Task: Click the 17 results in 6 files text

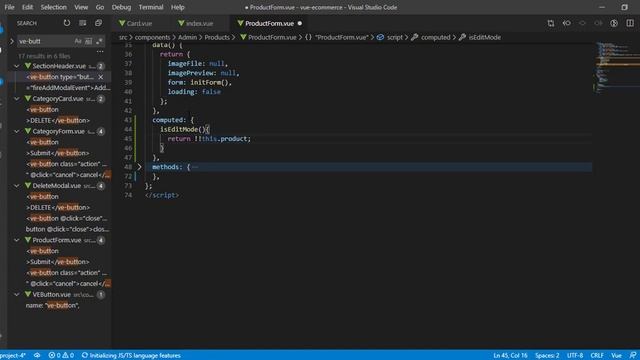Action: click(44, 56)
